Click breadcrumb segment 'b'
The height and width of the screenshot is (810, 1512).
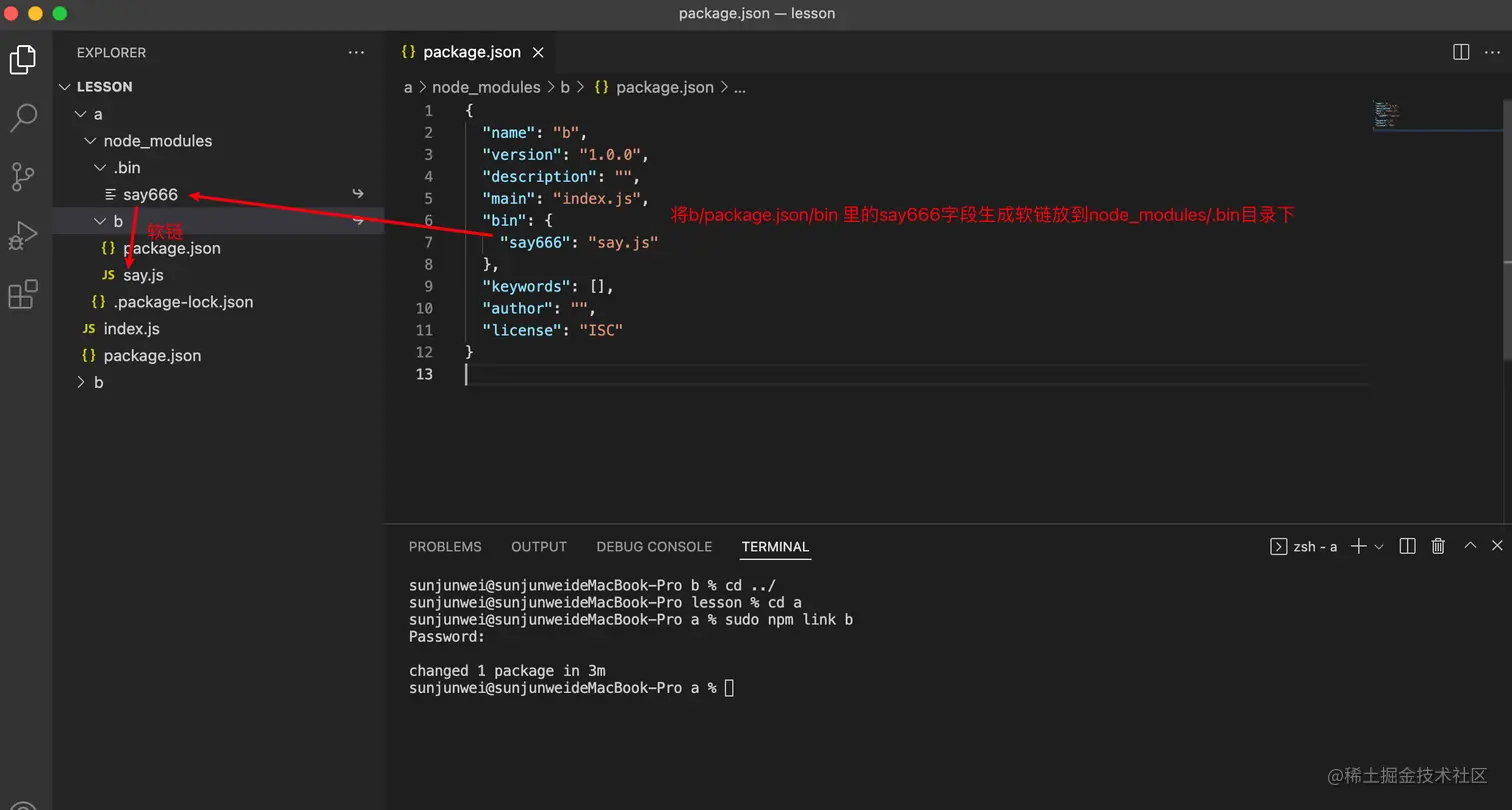click(565, 87)
